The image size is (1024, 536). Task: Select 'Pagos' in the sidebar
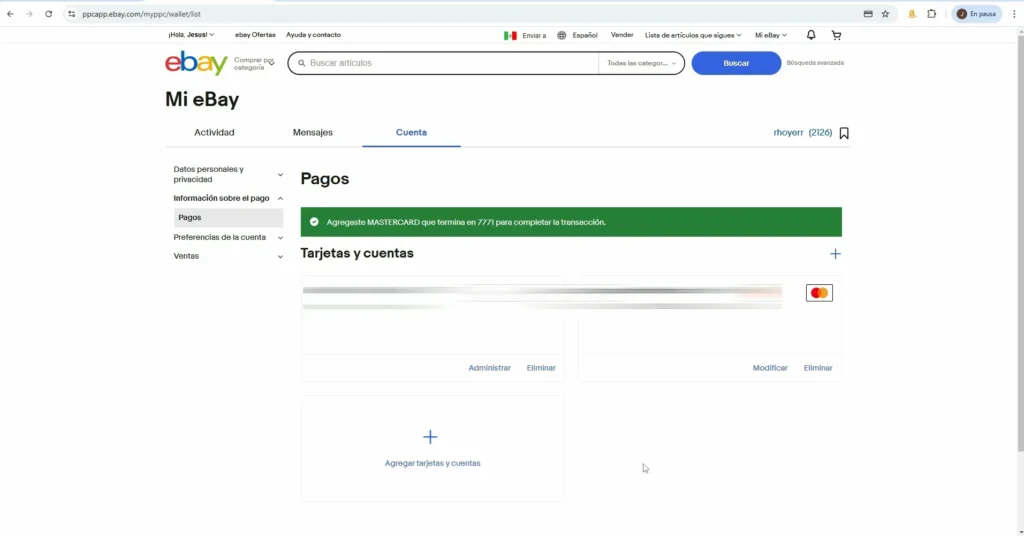(x=229, y=217)
